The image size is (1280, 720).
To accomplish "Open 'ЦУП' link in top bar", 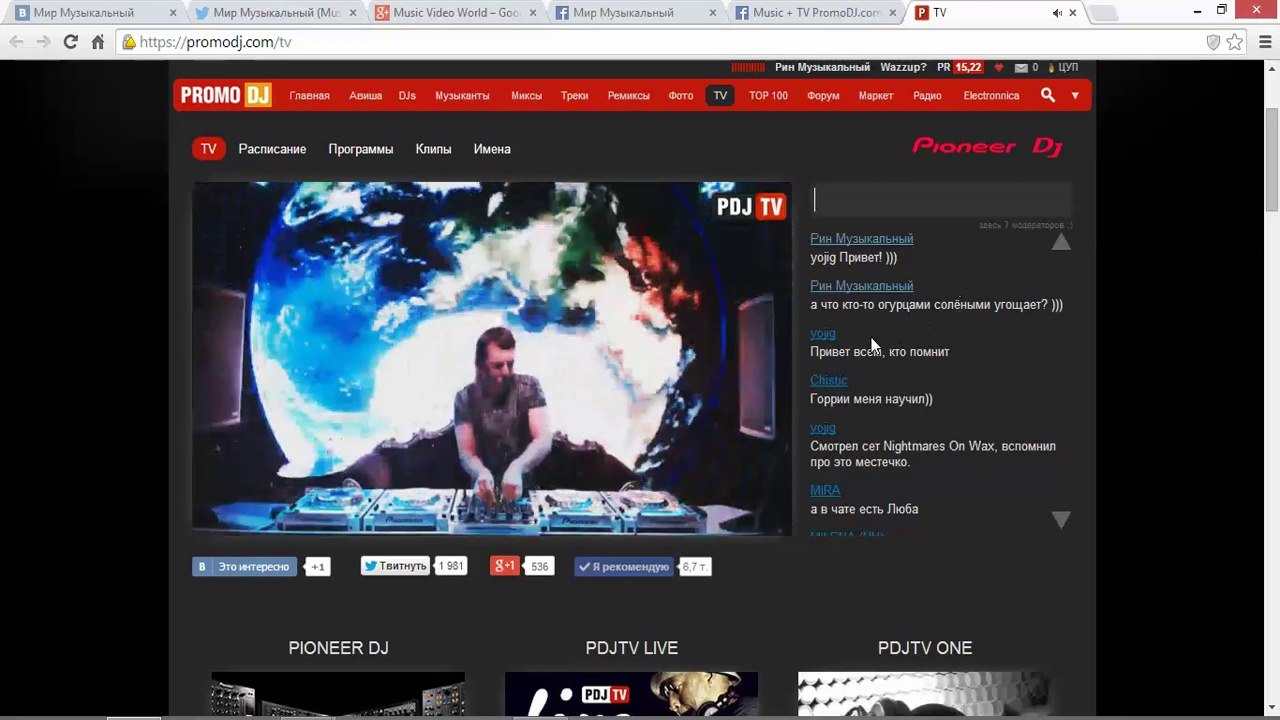I will click(x=1068, y=68).
